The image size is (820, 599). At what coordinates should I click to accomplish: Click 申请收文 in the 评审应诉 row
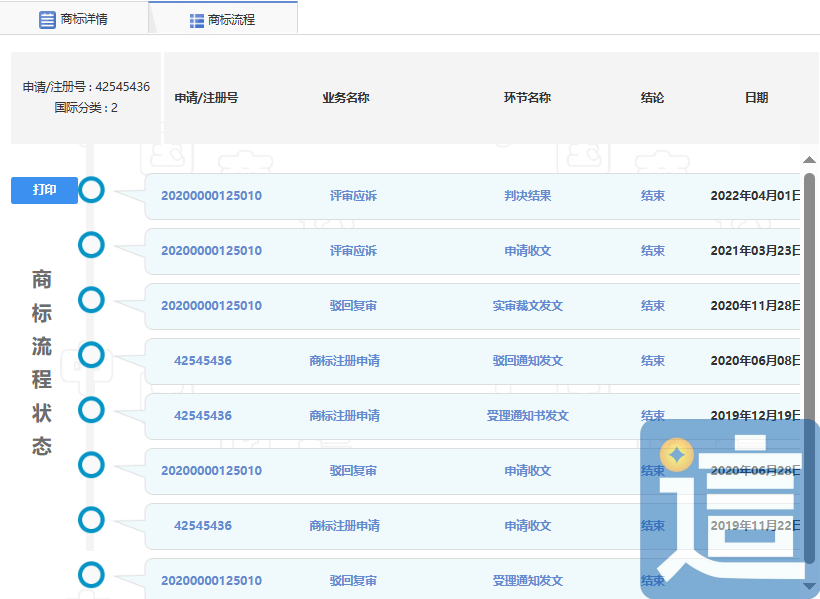527,251
